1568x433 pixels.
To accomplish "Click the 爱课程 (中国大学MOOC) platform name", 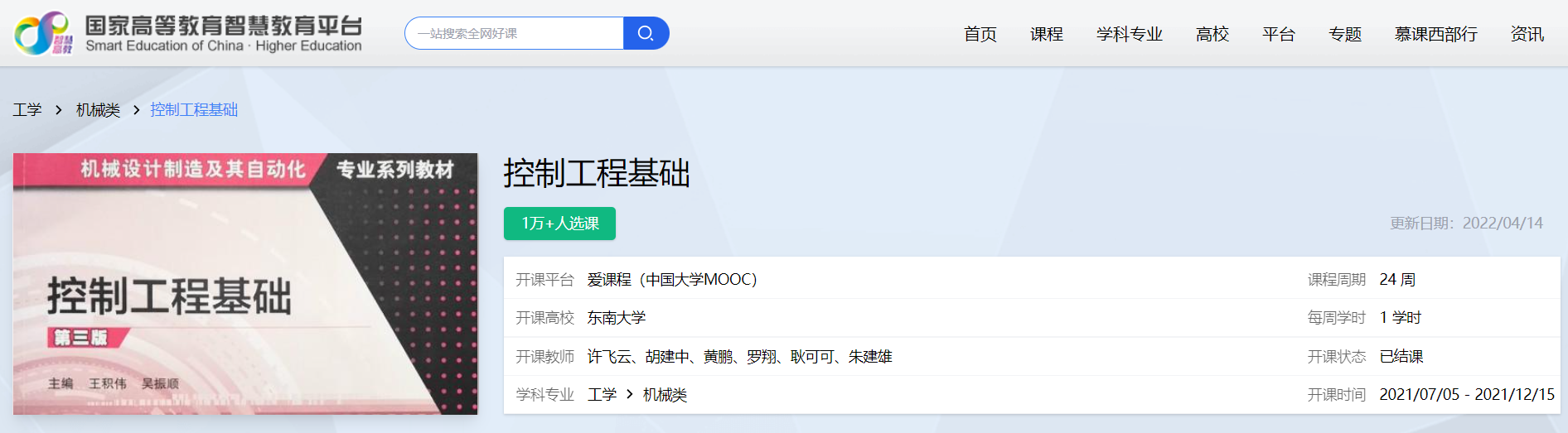I will click(x=672, y=280).
